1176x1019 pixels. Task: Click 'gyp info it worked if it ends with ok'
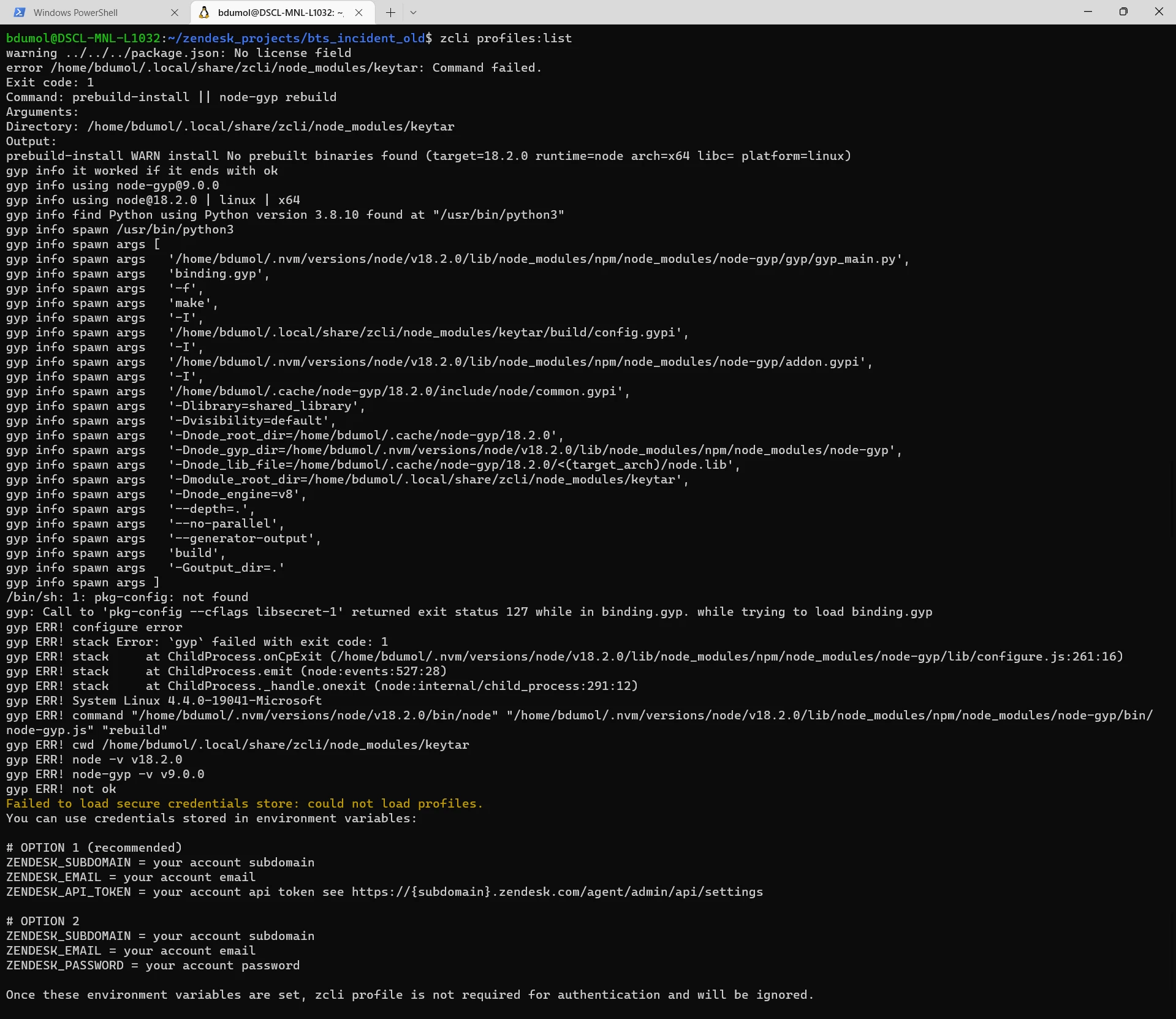click(142, 170)
